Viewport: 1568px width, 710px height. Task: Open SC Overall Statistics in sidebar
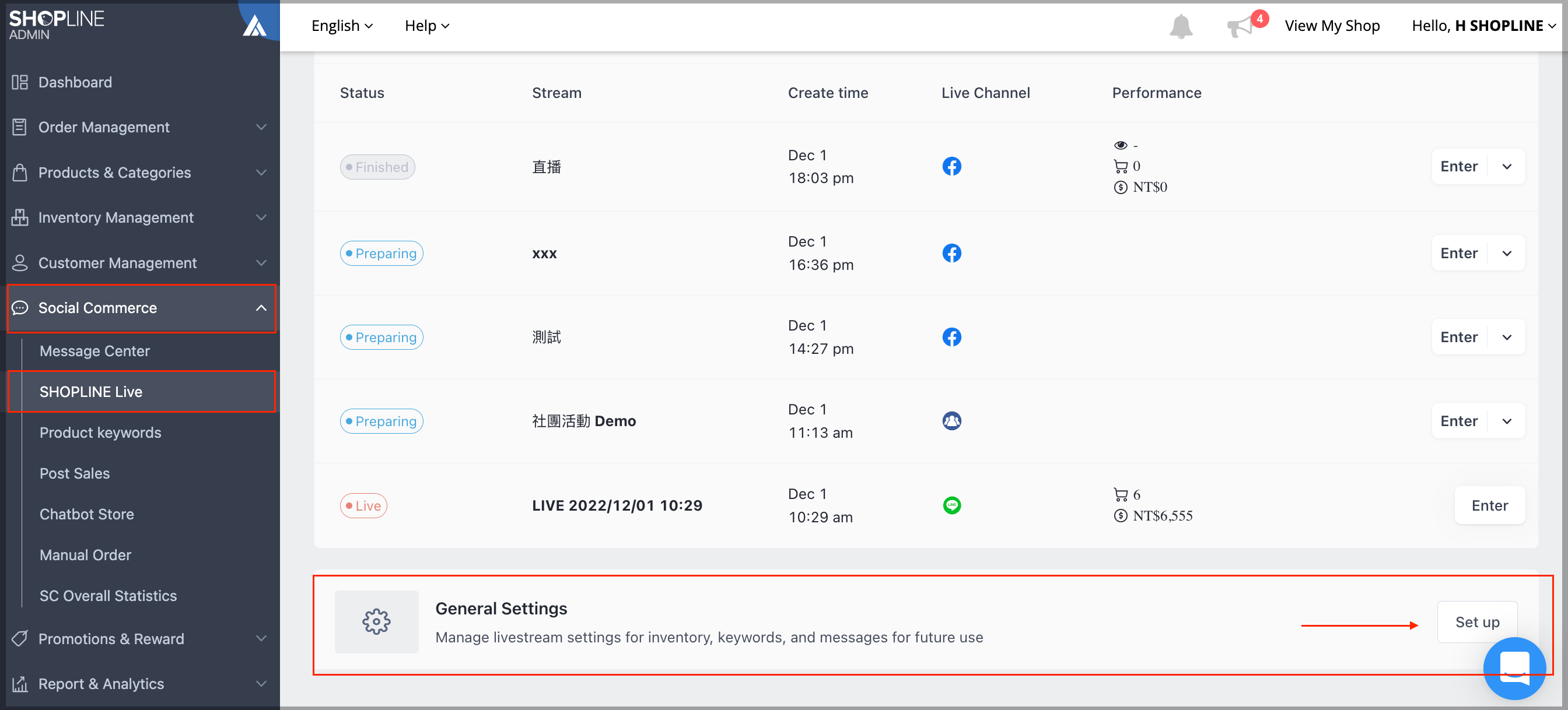point(108,596)
